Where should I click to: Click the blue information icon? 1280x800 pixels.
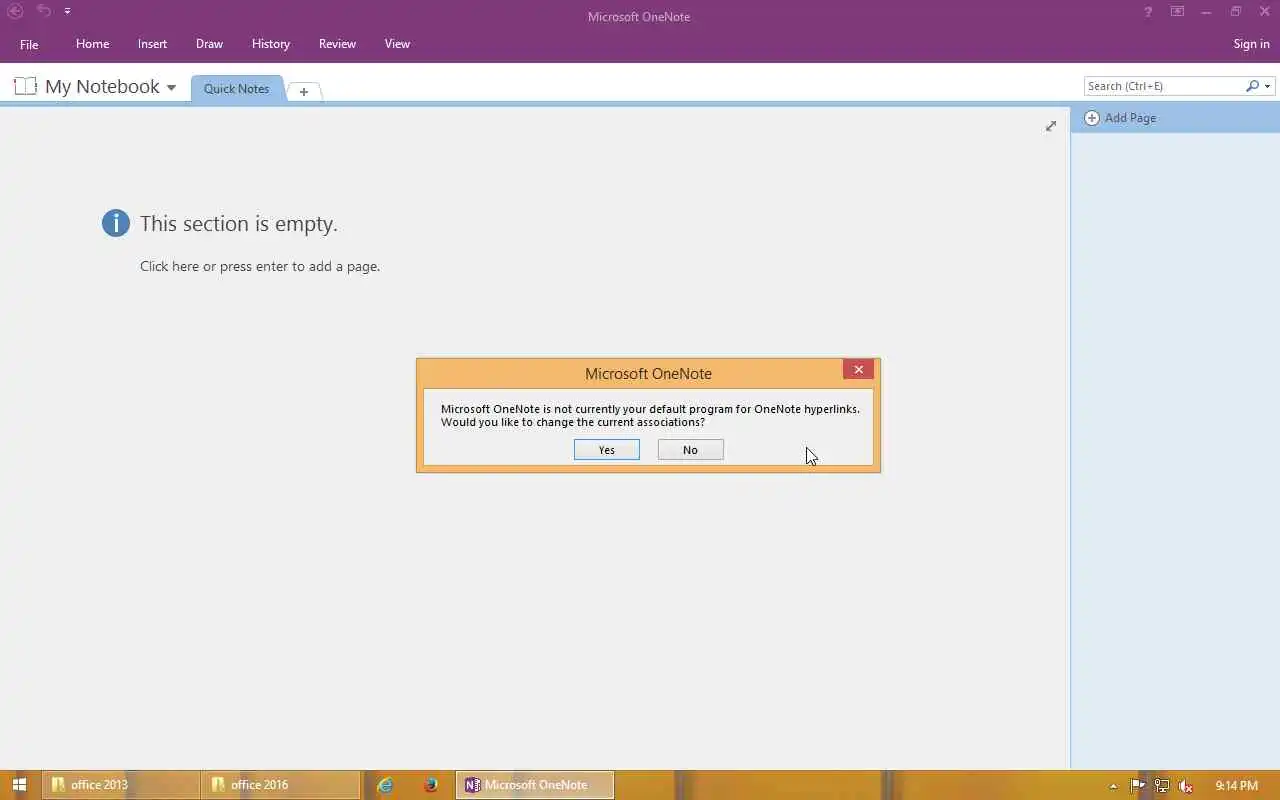[x=116, y=223]
